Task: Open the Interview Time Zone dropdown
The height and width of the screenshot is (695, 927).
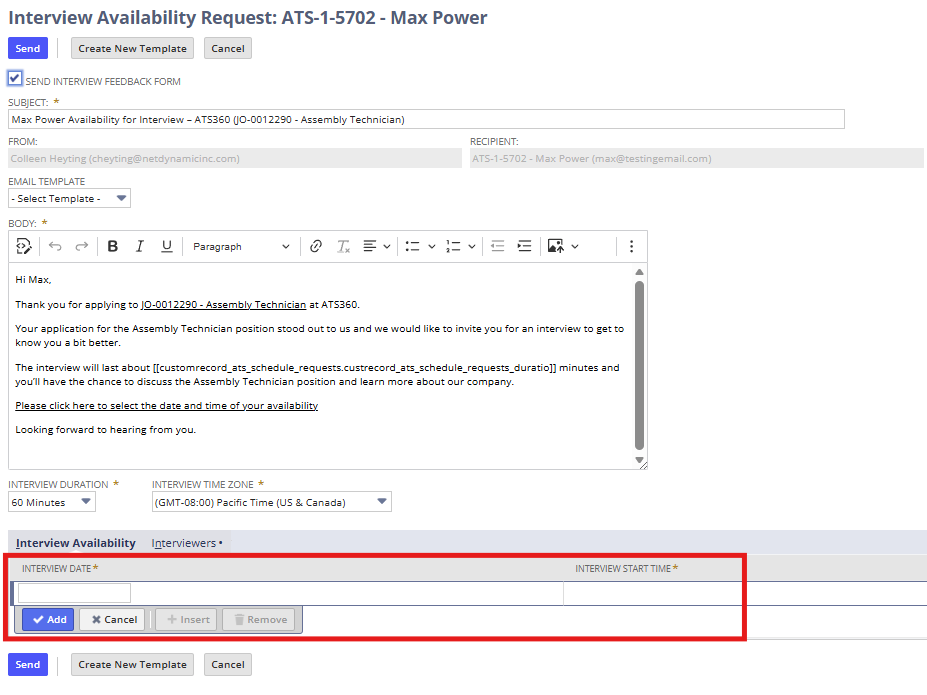Action: pos(271,502)
